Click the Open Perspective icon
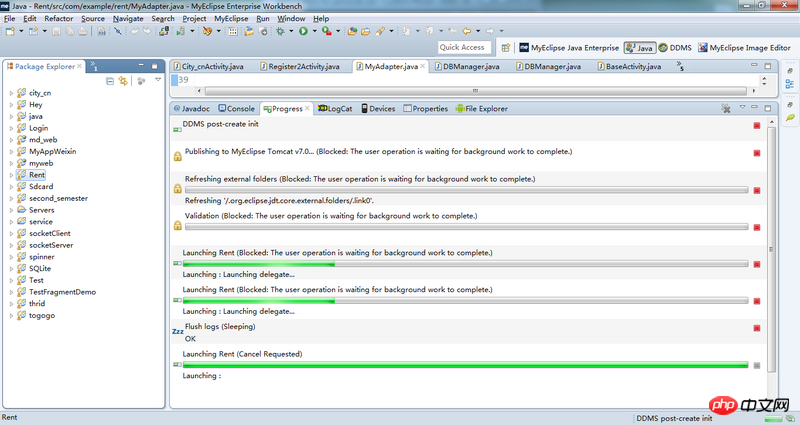The image size is (800, 425). 507,47
